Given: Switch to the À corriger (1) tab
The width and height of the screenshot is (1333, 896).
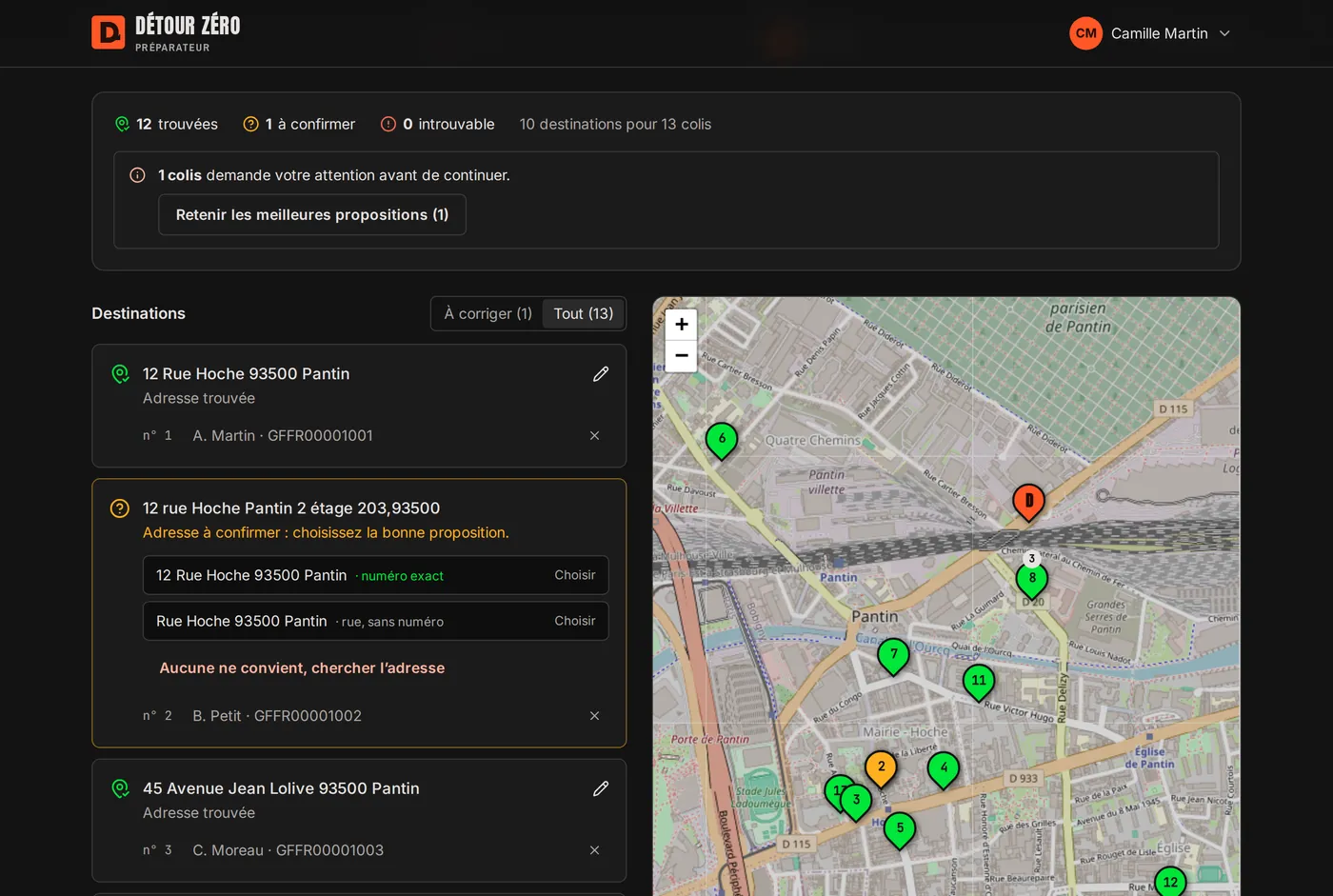Looking at the screenshot, I should pos(487,313).
